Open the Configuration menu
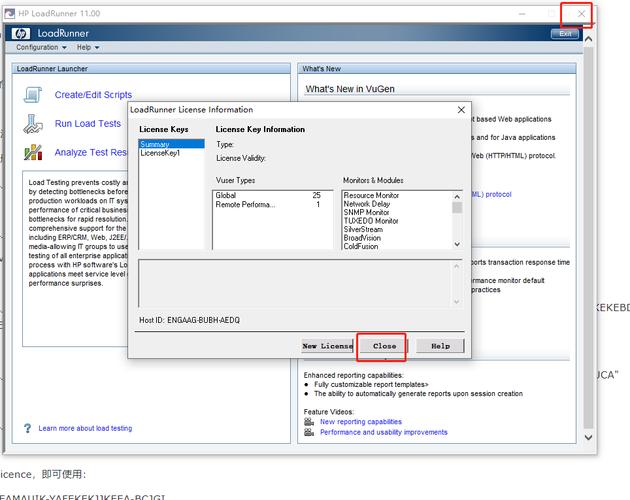 (41, 47)
